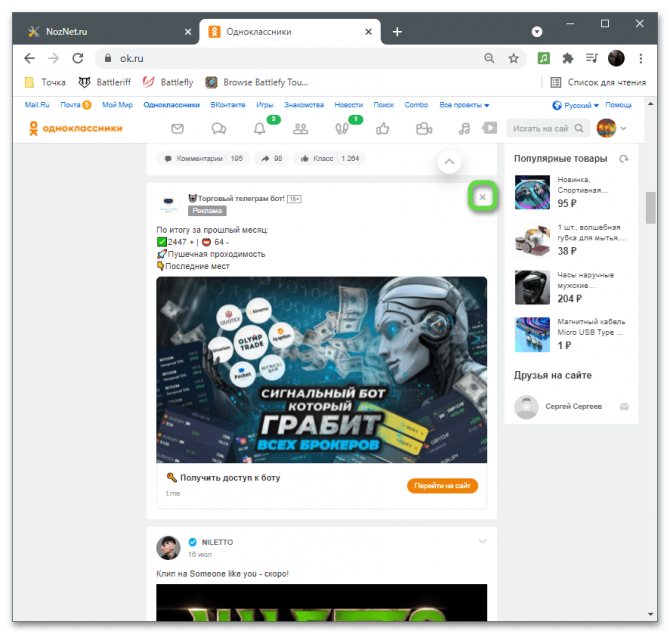The height and width of the screenshot is (634, 670).
Task: Open Игры in top bar
Action: (x=264, y=105)
